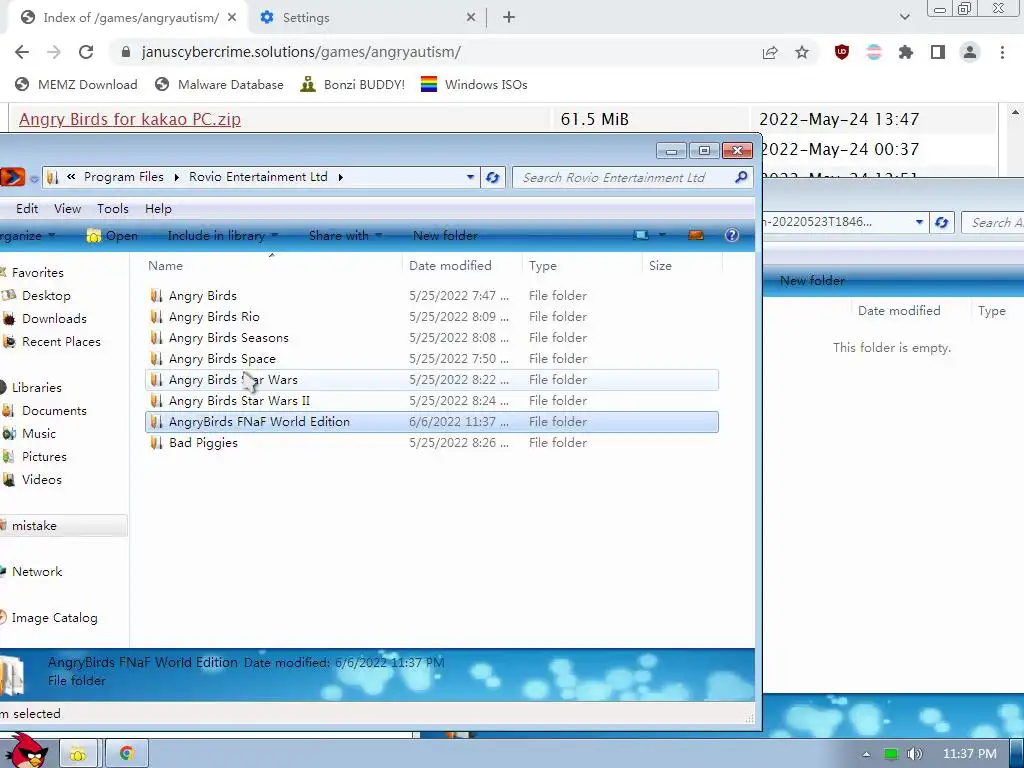Viewport: 1024px width, 768px height.
Task: Toggle the preview pane icon
Action: pyautogui.click(x=696, y=235)
